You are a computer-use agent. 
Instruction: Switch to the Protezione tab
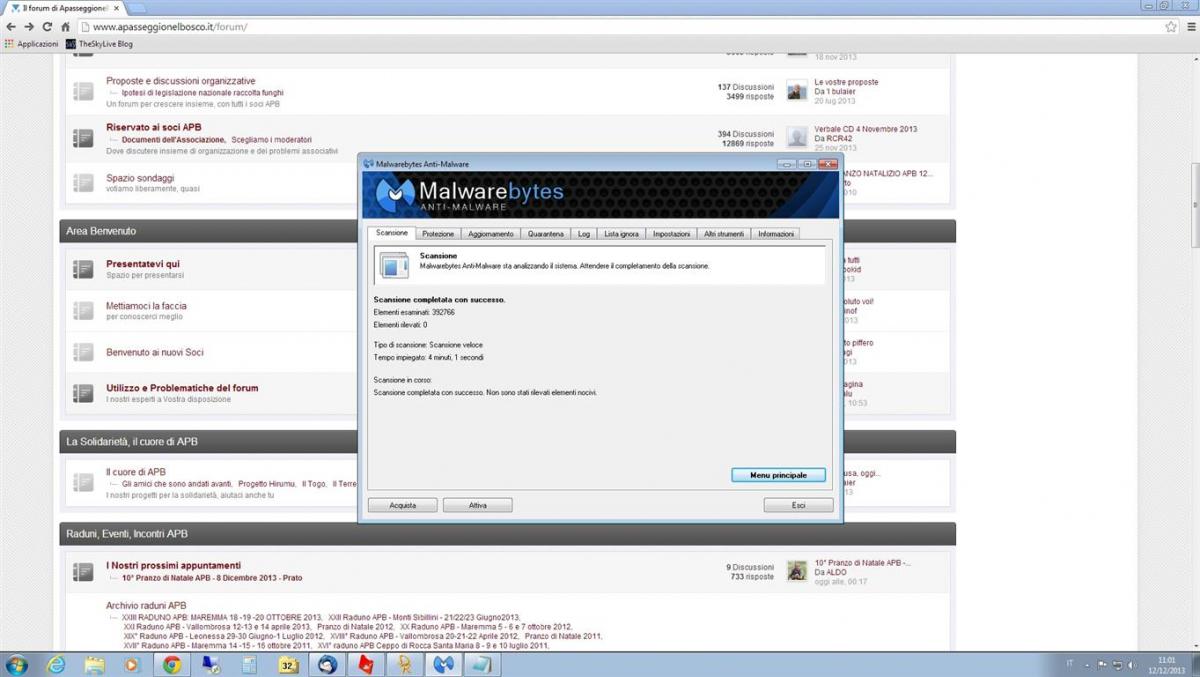pos(438,234)
